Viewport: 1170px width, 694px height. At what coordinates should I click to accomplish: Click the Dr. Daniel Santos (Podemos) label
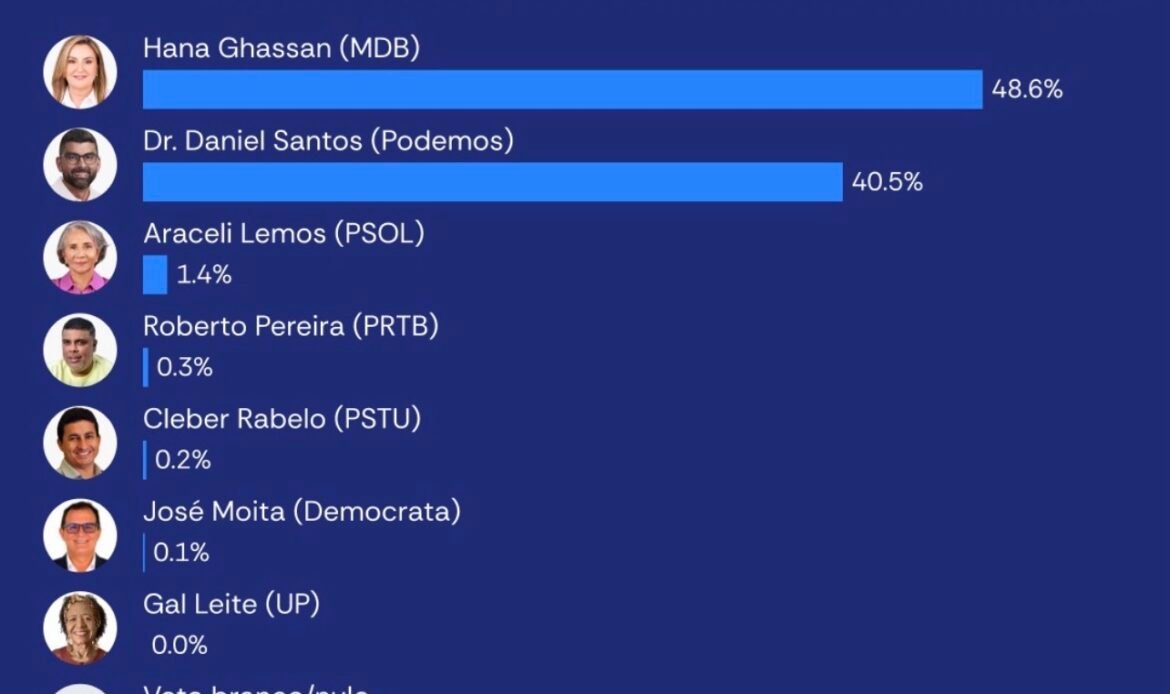pyautogui.click(x=328, y=141)
